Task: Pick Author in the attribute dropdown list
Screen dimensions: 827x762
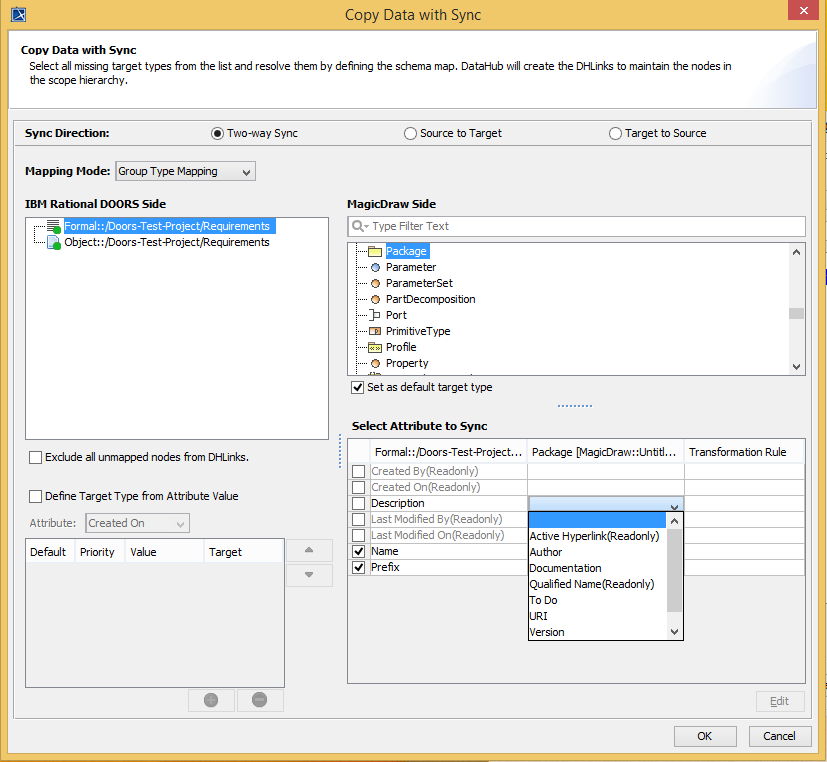Action: point(546,552)
